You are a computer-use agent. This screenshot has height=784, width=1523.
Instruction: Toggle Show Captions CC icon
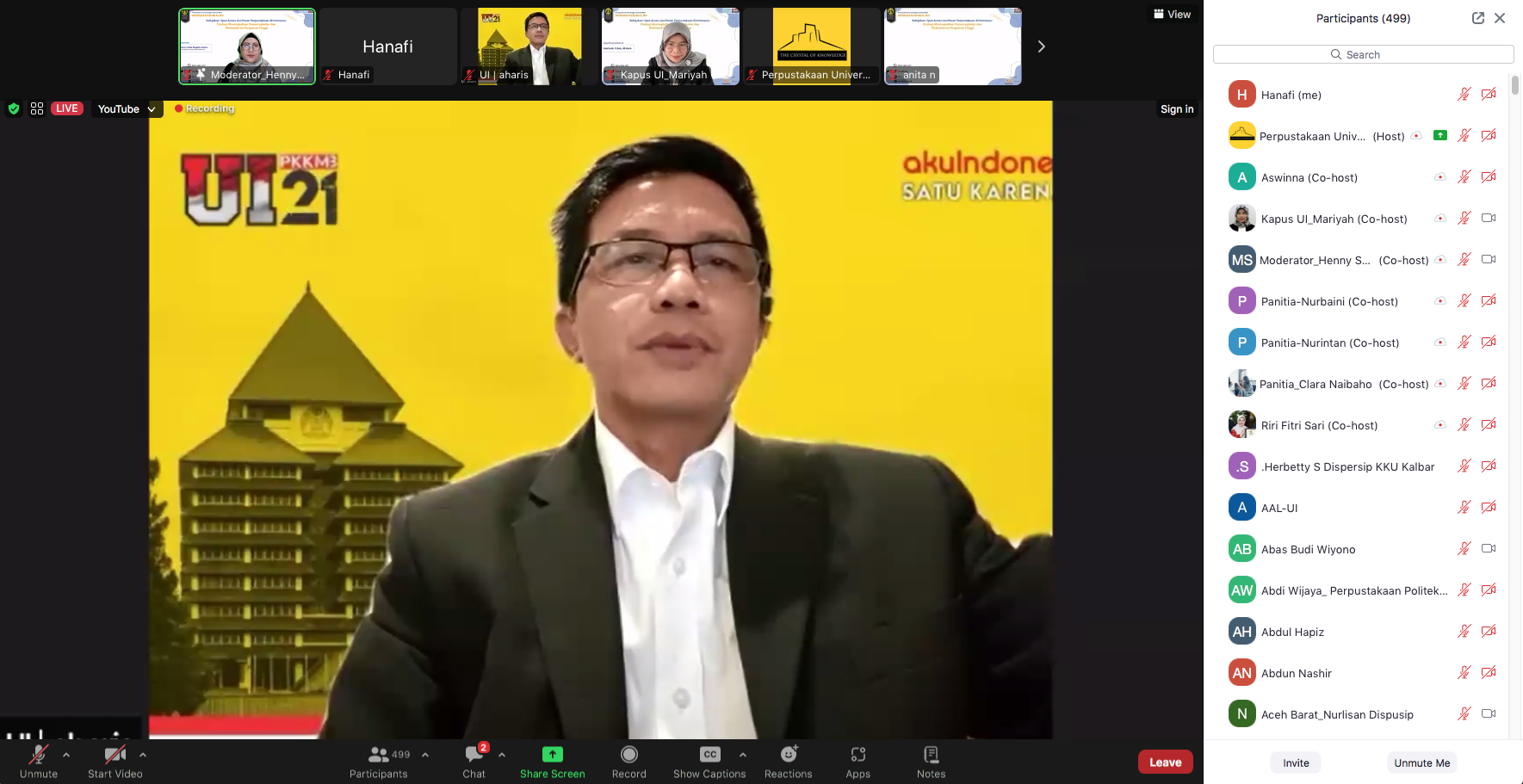point(710,755)
